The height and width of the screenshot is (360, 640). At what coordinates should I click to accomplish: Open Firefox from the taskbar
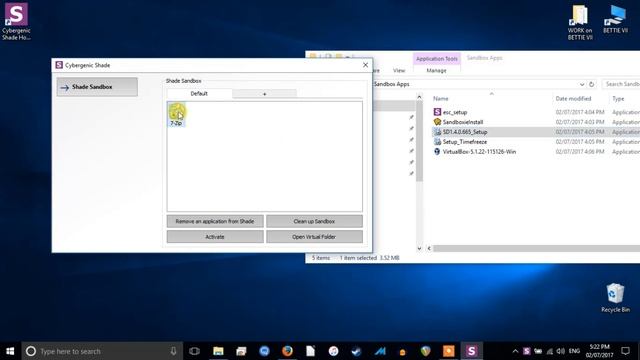287,351
